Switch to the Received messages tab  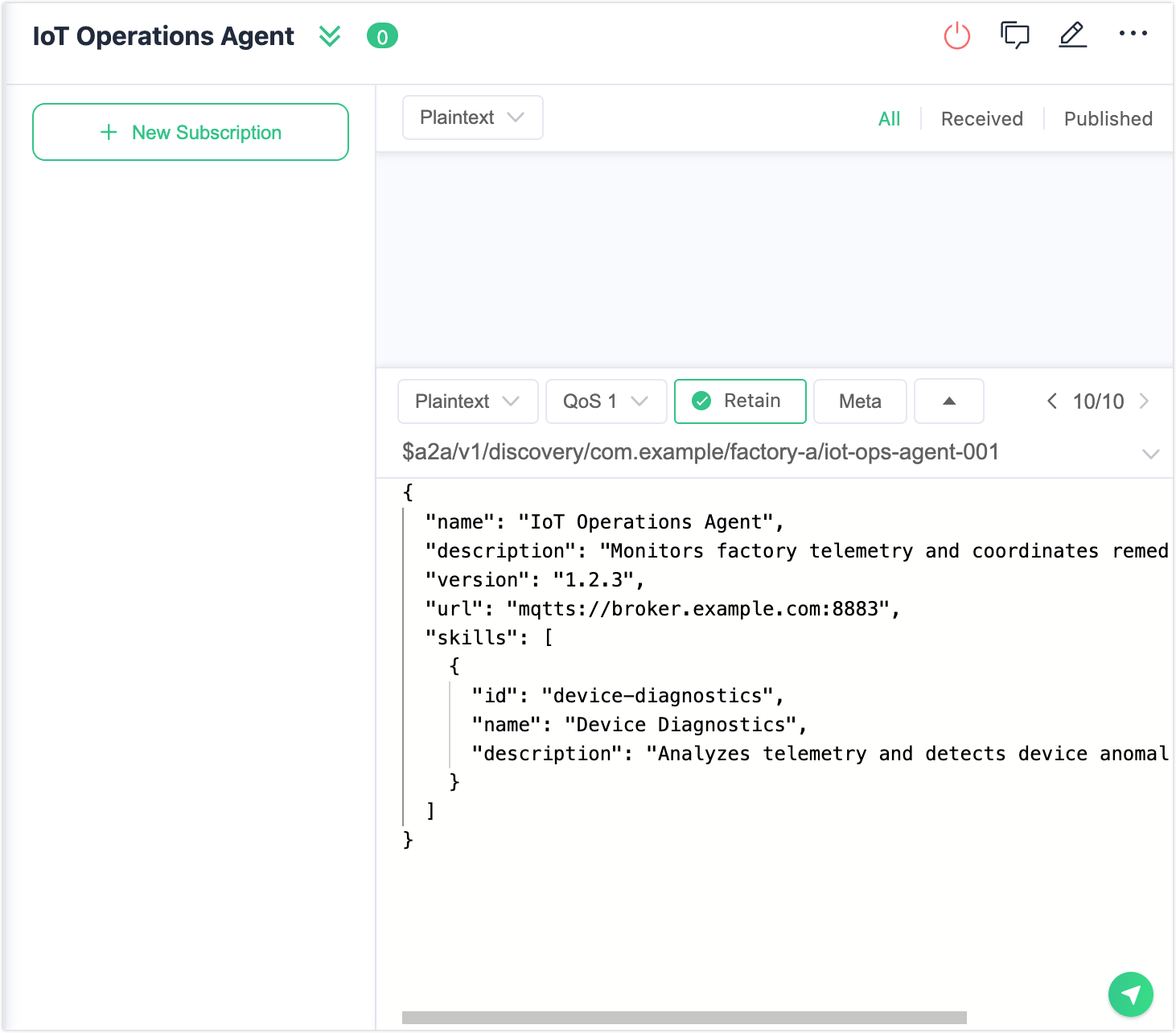click(981, 118)
